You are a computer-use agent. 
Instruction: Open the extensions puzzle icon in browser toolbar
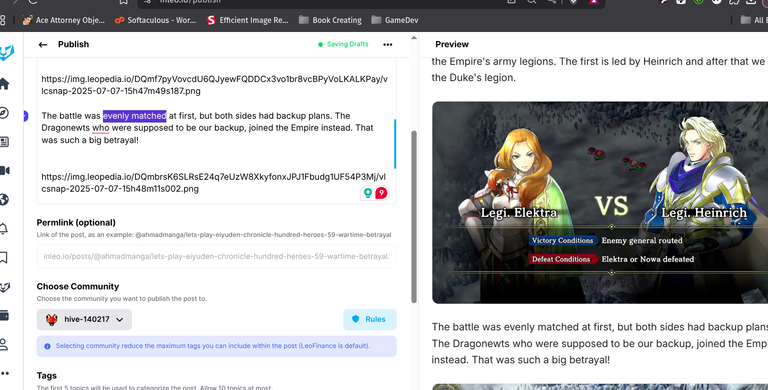point(734,2)
